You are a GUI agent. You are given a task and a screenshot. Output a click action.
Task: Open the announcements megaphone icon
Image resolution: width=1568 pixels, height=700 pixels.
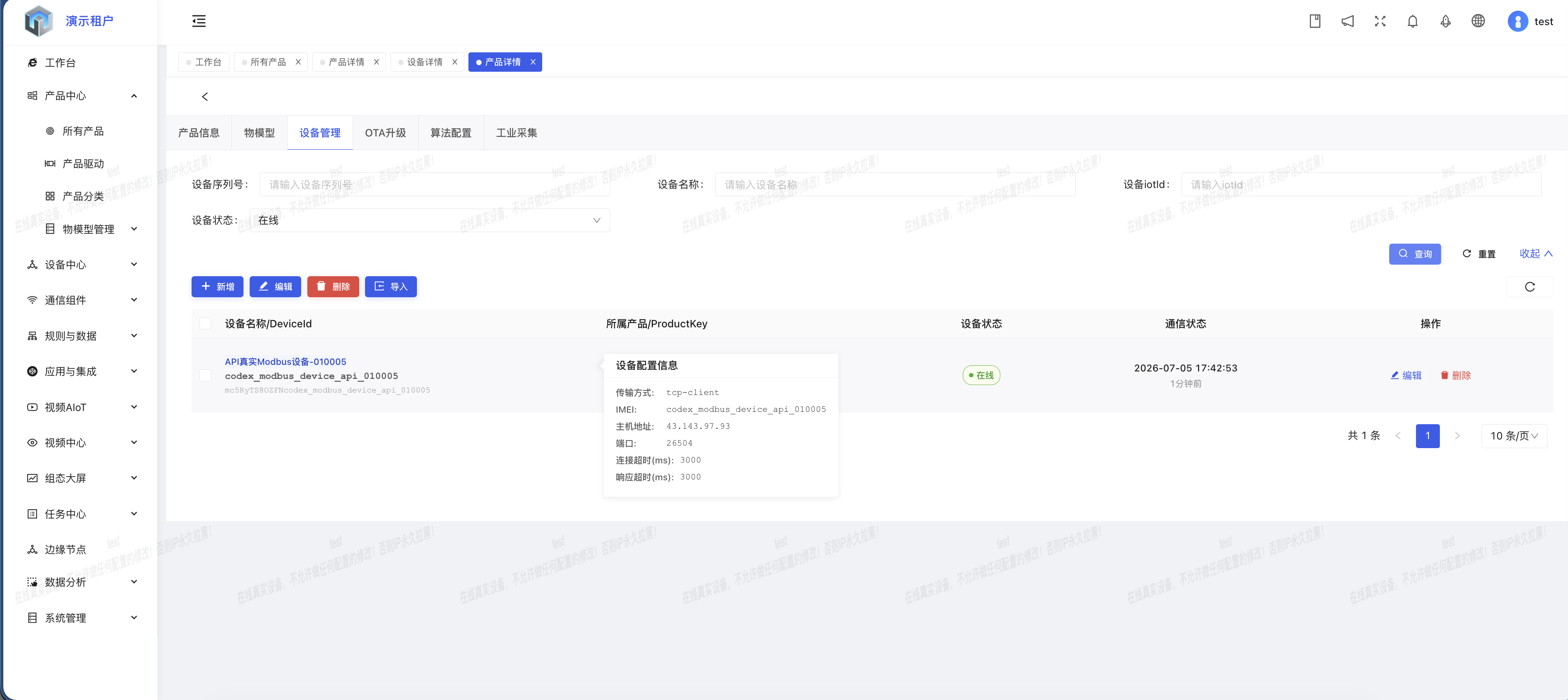tap(1348, 21)
